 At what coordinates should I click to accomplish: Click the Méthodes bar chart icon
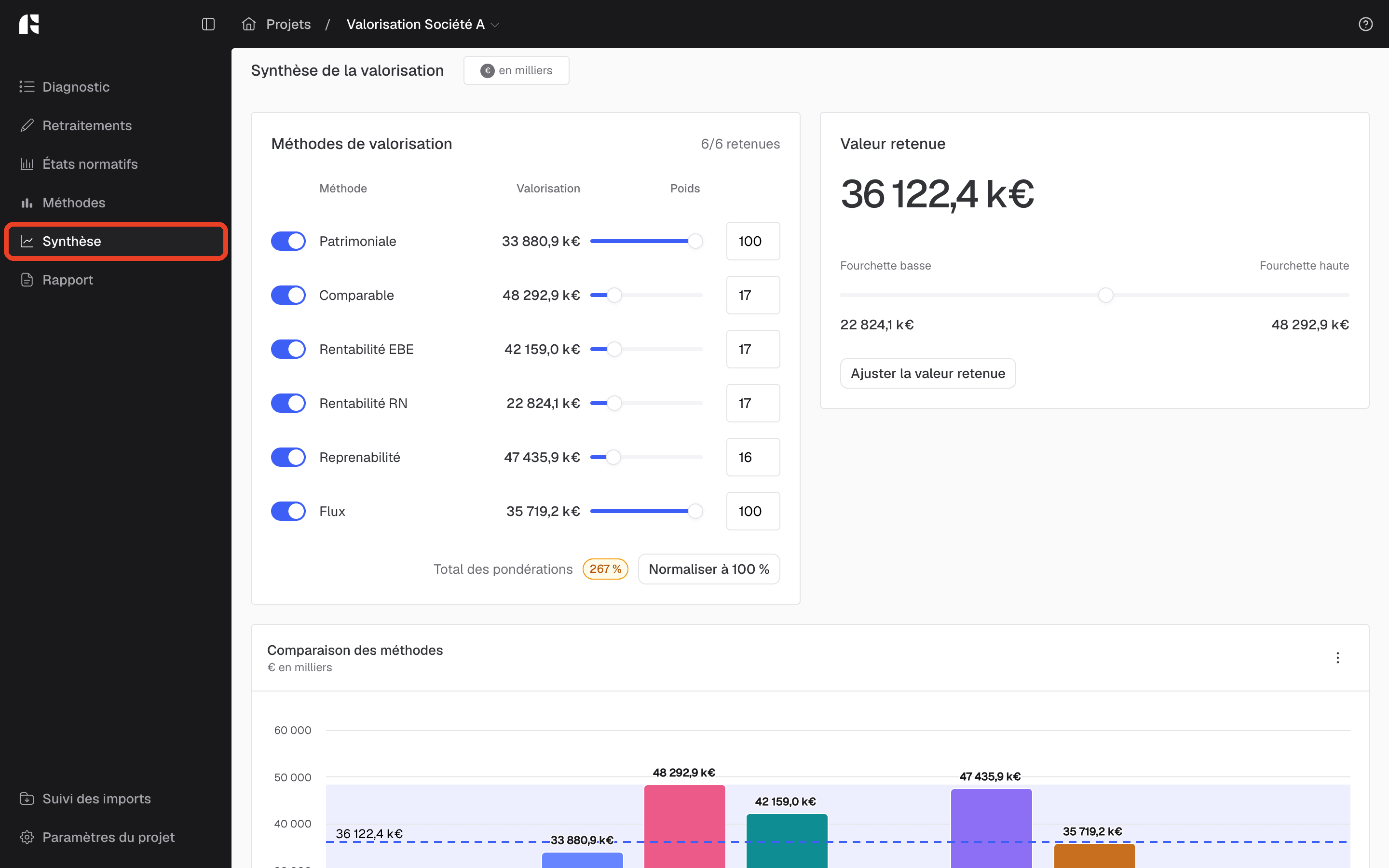pos(27,203)
